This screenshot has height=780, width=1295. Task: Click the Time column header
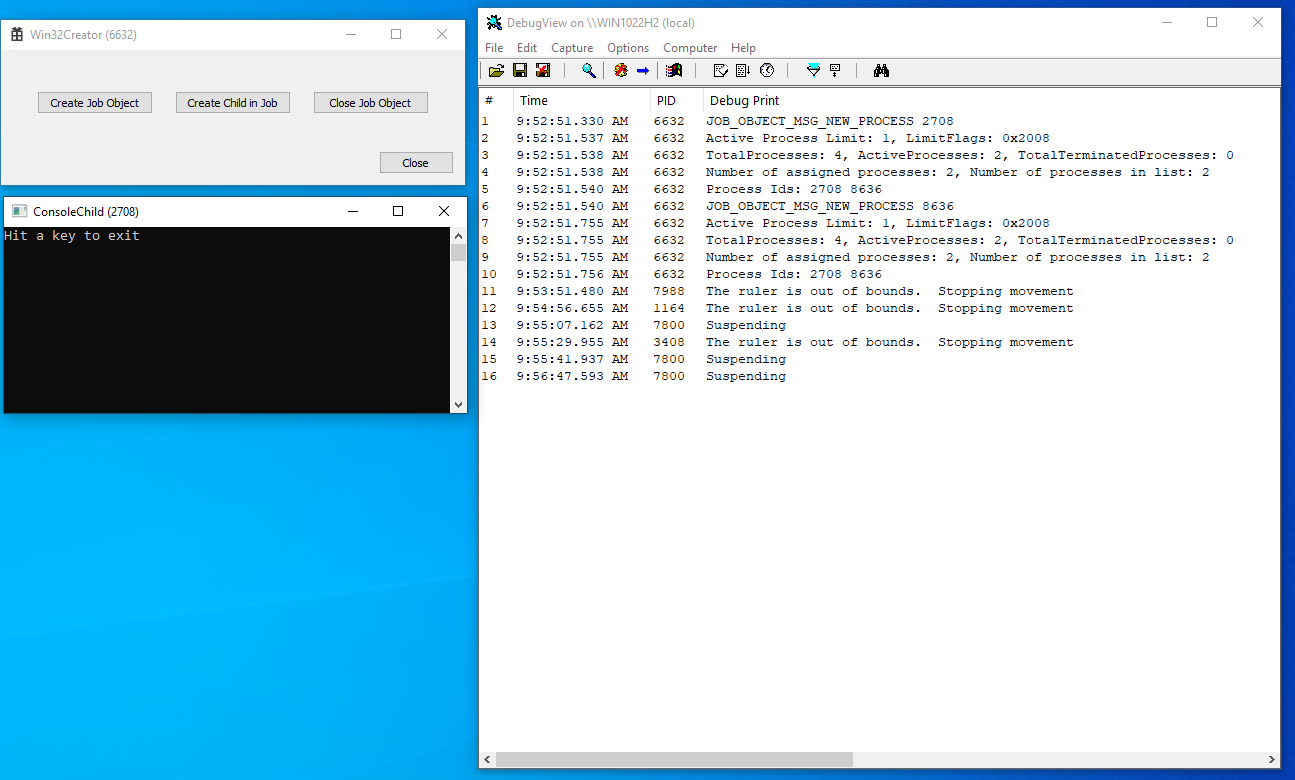pos(582,100)
